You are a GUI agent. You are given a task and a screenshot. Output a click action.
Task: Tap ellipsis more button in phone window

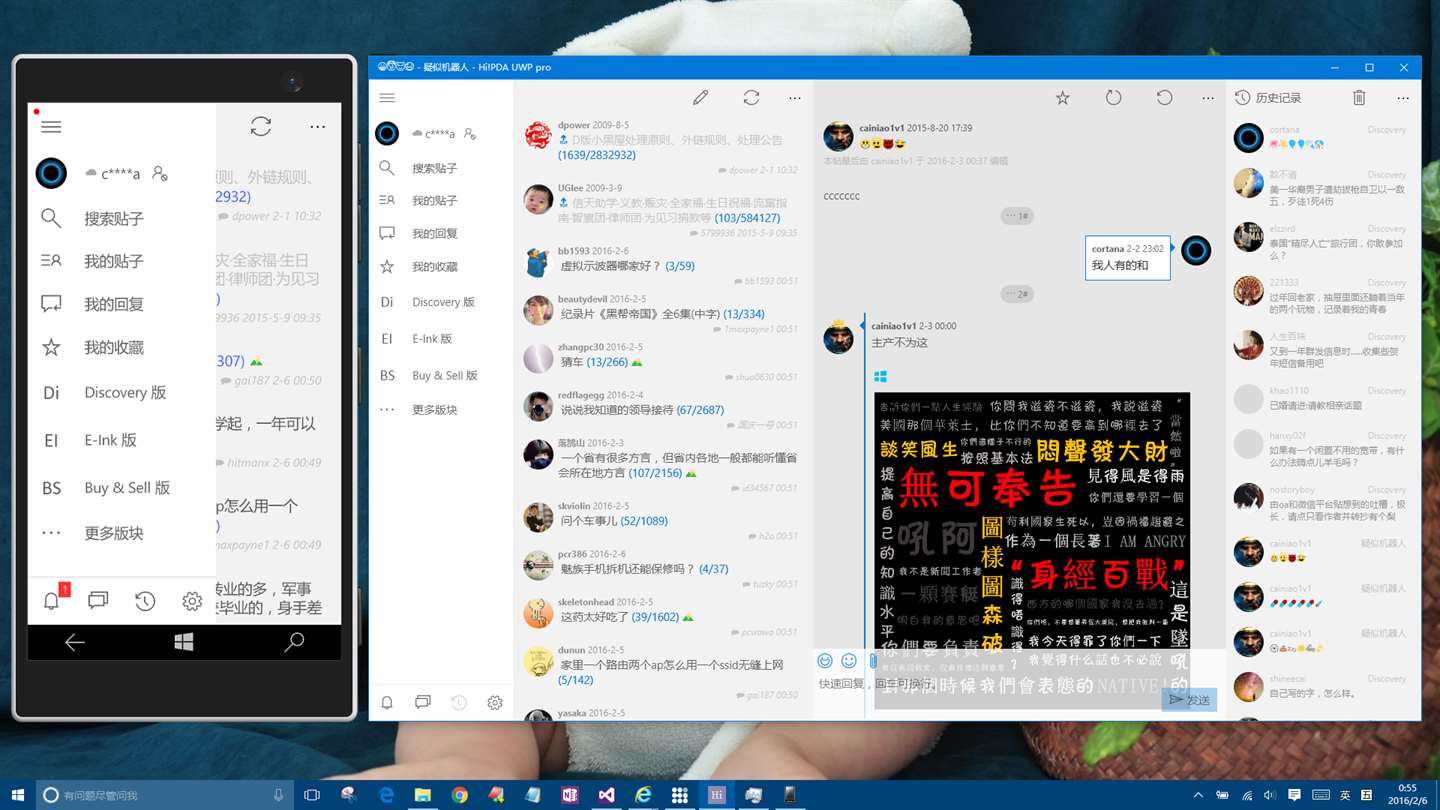318,127
